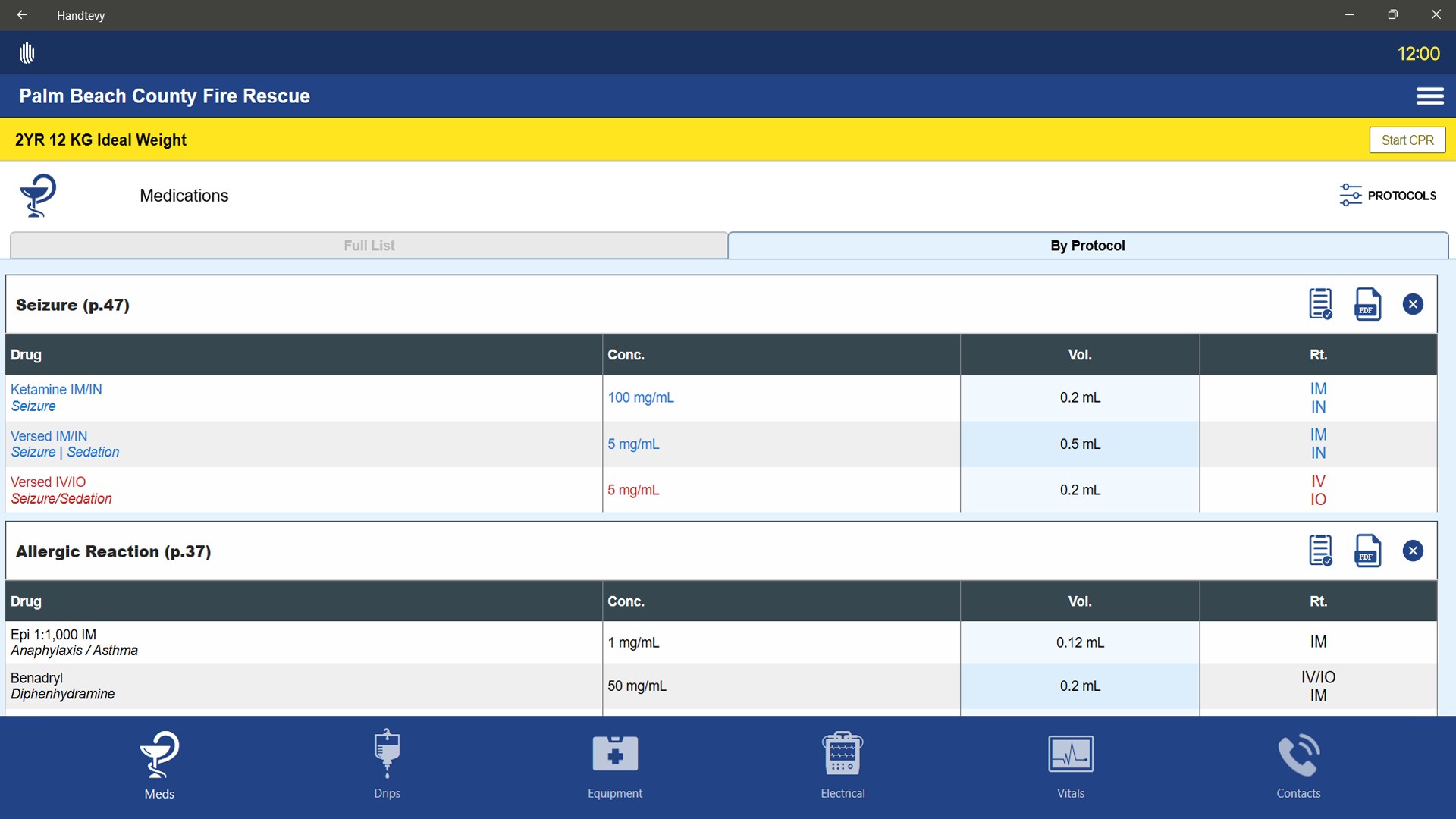
Task: Click the Handtevy hand logo
Action: (26, 53)
